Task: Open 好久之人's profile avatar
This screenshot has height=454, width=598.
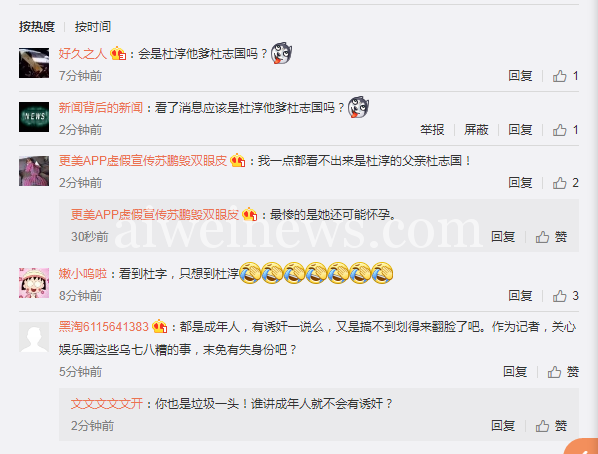Action: pos(34,63)
